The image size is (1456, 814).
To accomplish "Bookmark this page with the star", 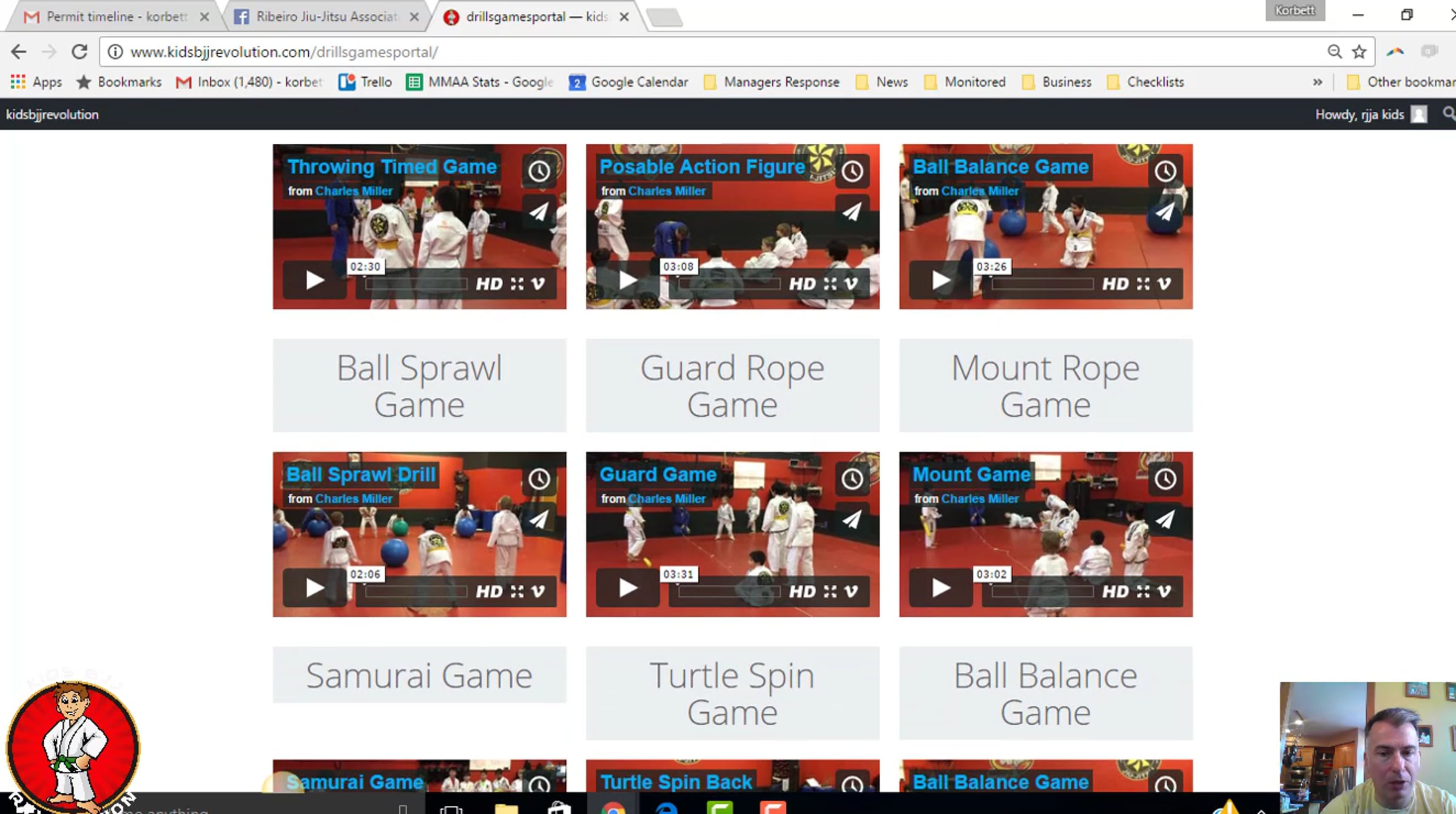I will 1359,52.
